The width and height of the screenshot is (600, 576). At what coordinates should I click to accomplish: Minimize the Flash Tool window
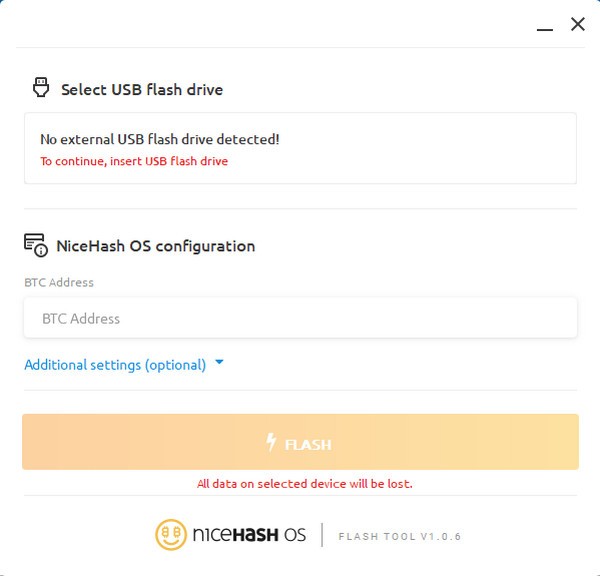[x=545, y=29]
